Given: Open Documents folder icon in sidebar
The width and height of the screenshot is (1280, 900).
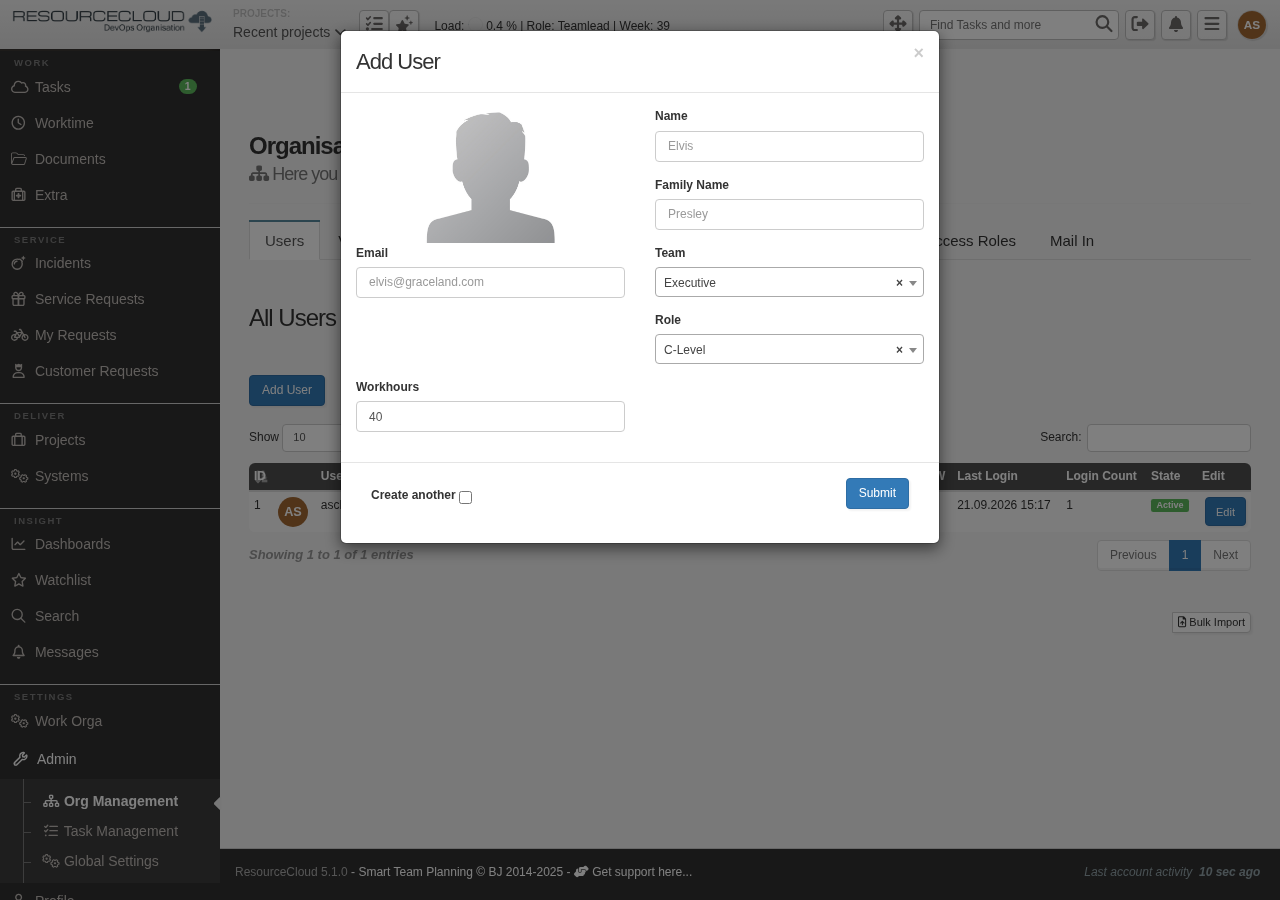Looking at the screenshot, I should [x=19, y=159].
